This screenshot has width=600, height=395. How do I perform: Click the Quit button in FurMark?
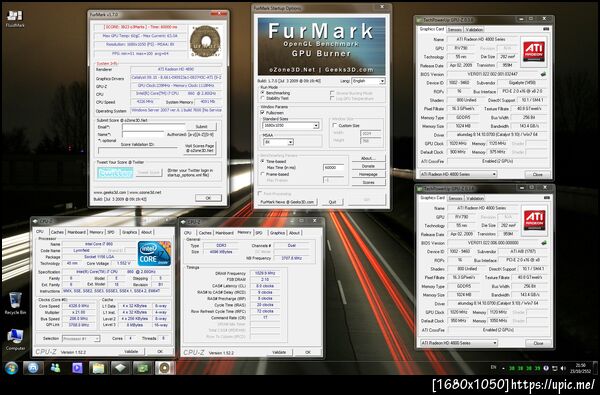pos(332,202)
